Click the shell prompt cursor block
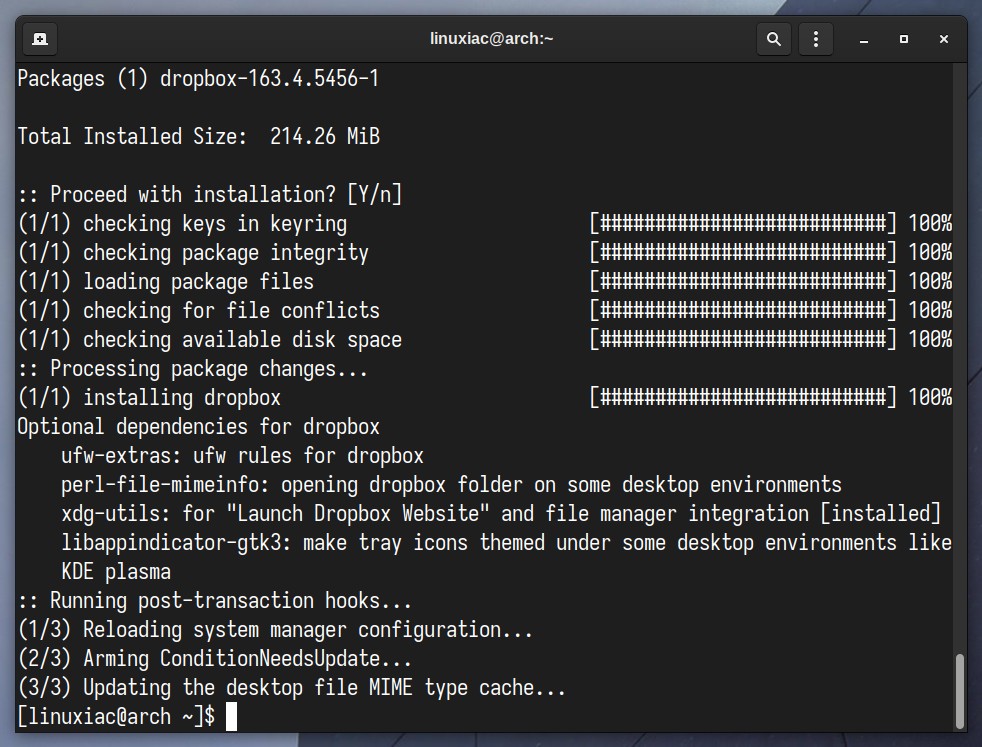982x747 pixels. point(231,716)
